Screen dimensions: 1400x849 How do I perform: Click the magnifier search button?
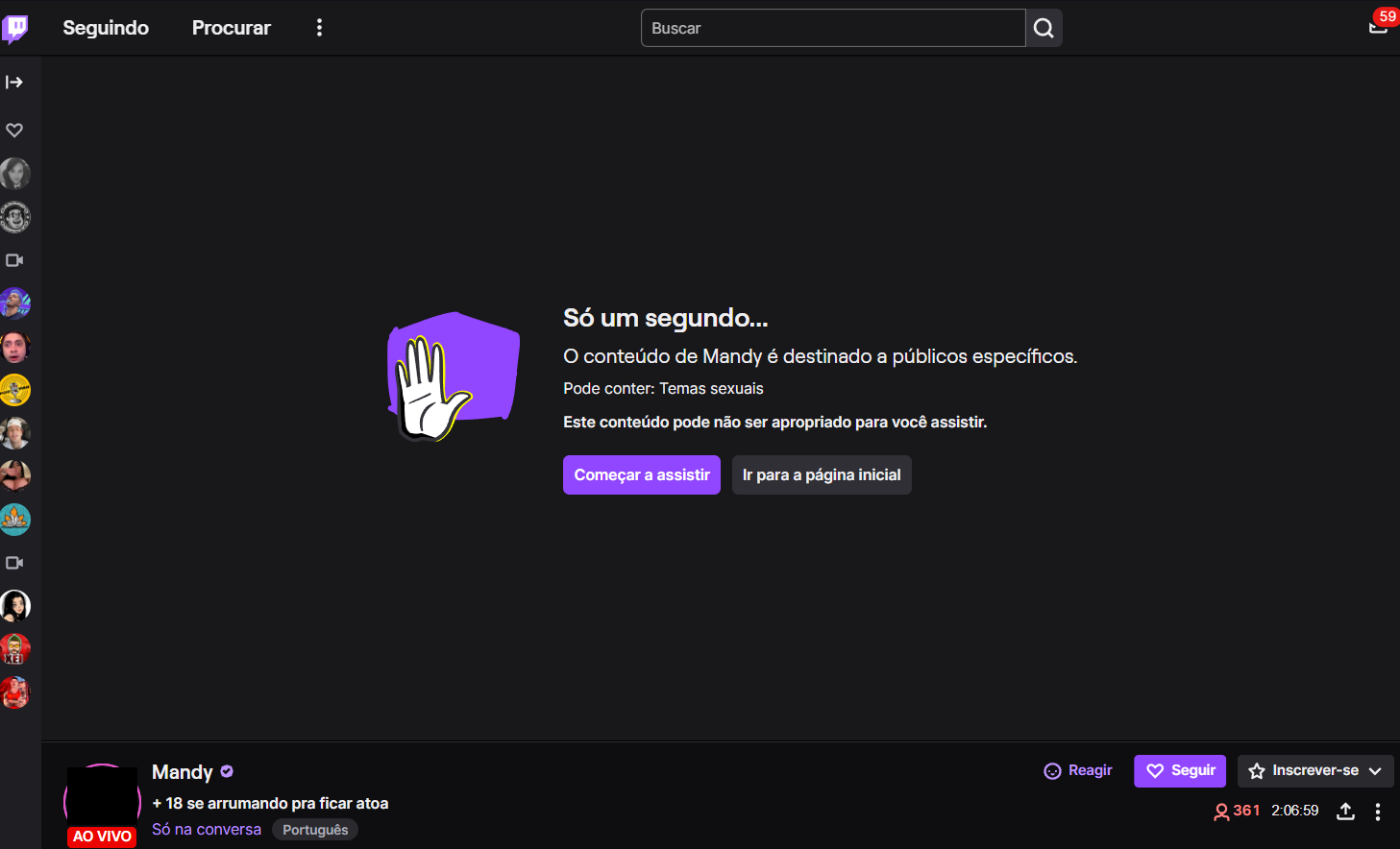(1044, 28)
